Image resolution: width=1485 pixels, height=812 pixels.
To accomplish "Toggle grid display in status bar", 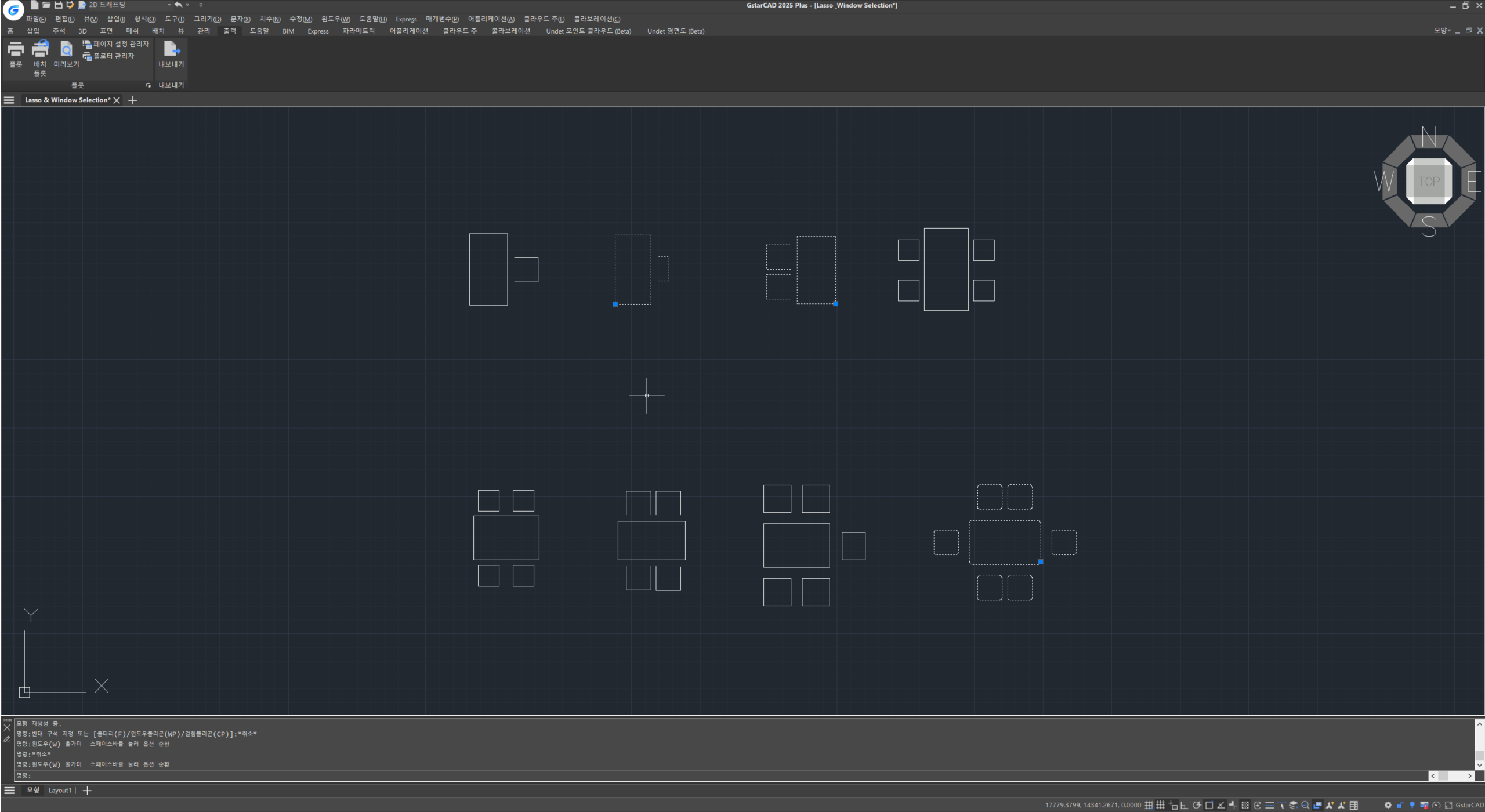I will tap(1160, 805).
